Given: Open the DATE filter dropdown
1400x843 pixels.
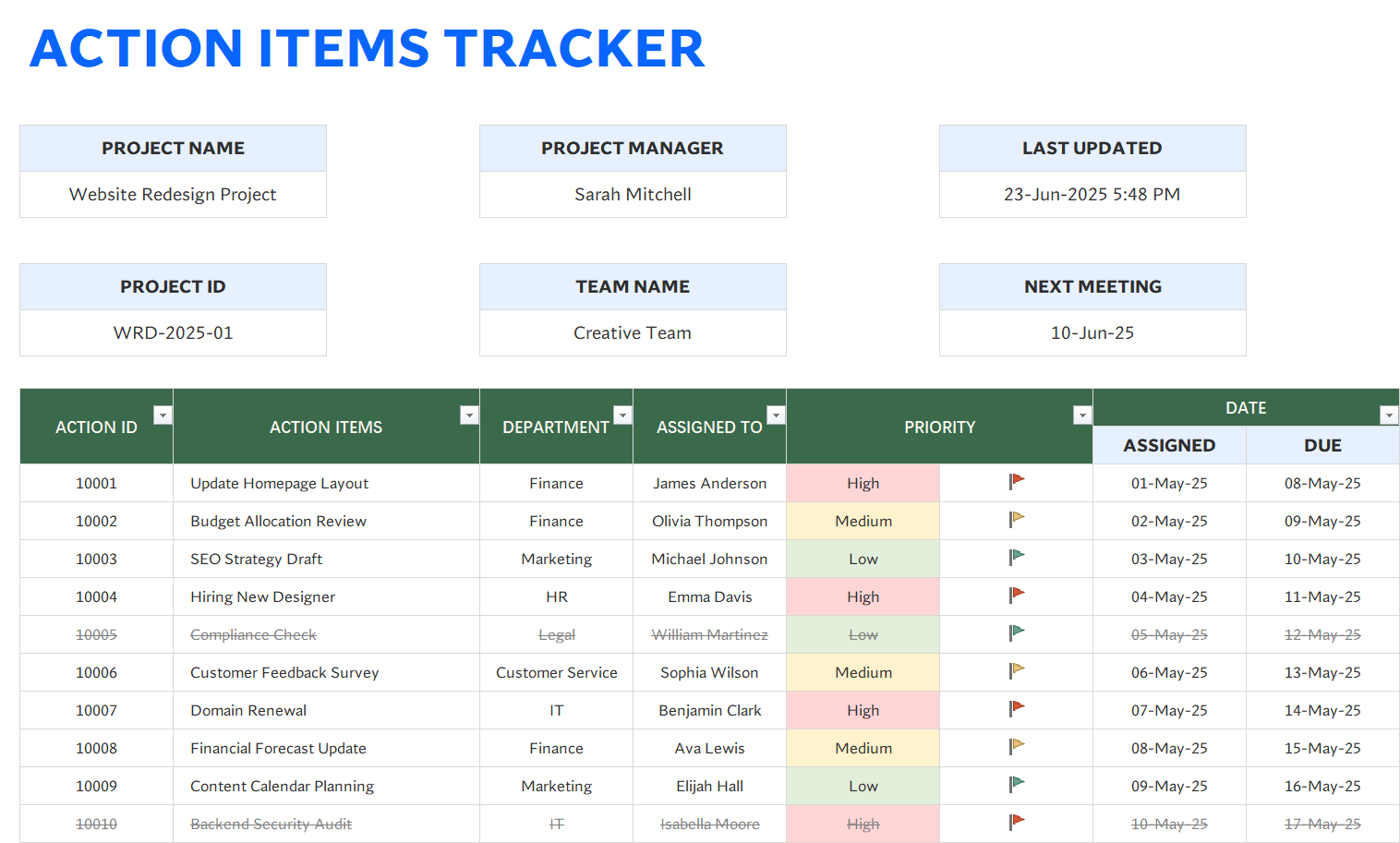Looking at the screenshot, I should tap(1389, 415).
